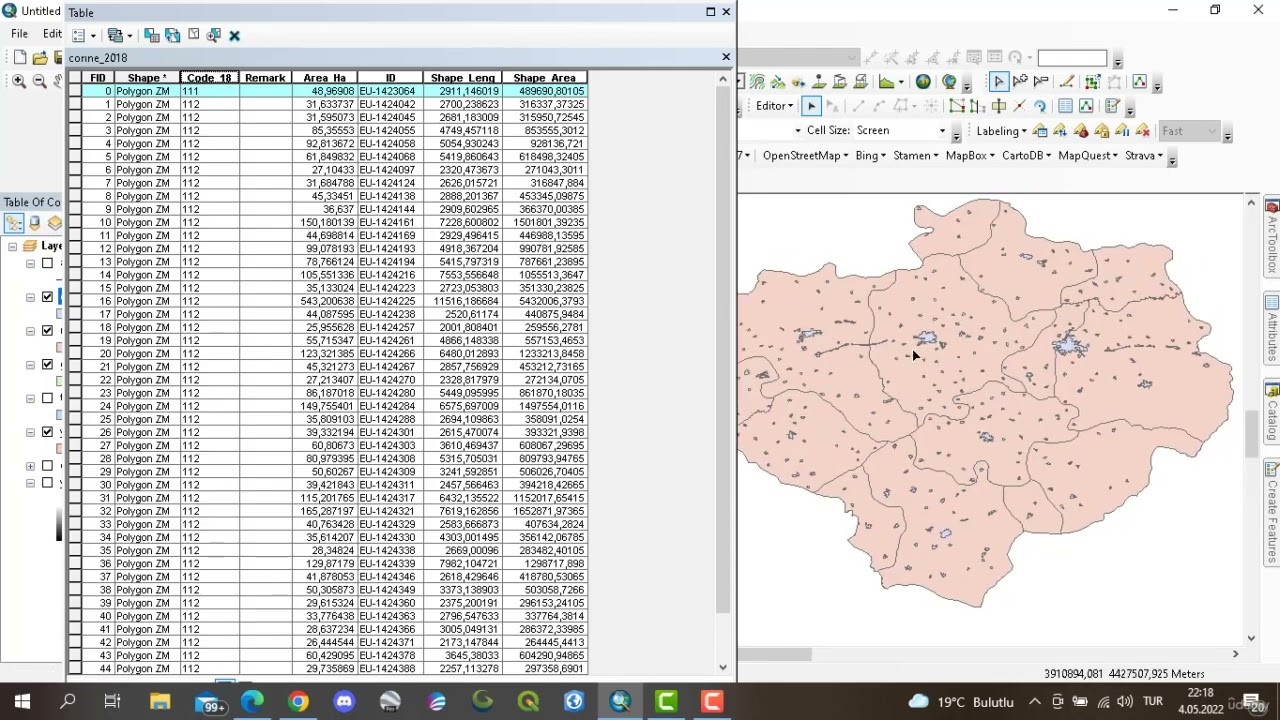Click the Area_Ha column header
Screen dimensions: 1280x720
pos(325,78)
